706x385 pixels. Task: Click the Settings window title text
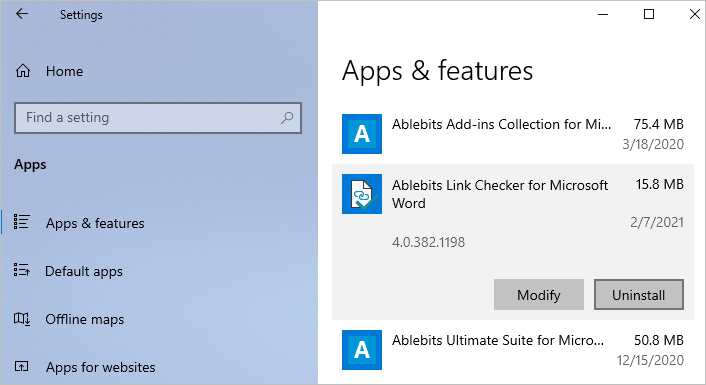[81, 15]
